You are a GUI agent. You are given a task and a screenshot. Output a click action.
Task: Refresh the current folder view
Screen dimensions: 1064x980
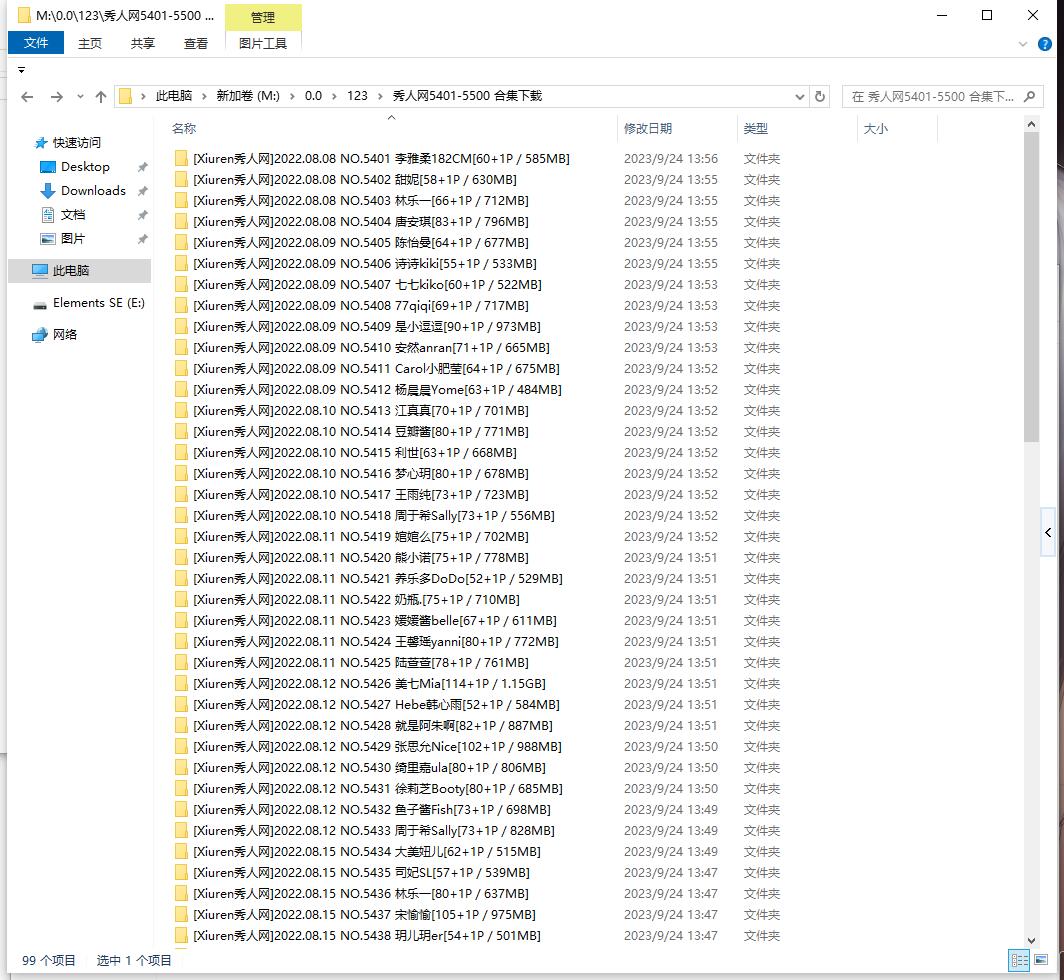click(x=820, y=97)
